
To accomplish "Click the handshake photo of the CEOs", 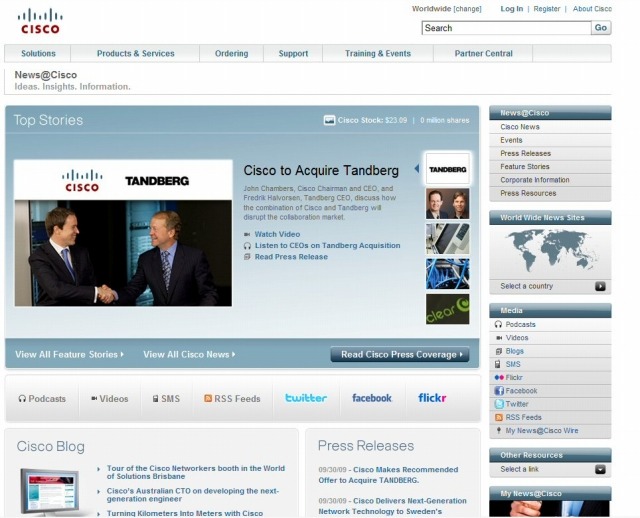I will [x=123, y=253].
